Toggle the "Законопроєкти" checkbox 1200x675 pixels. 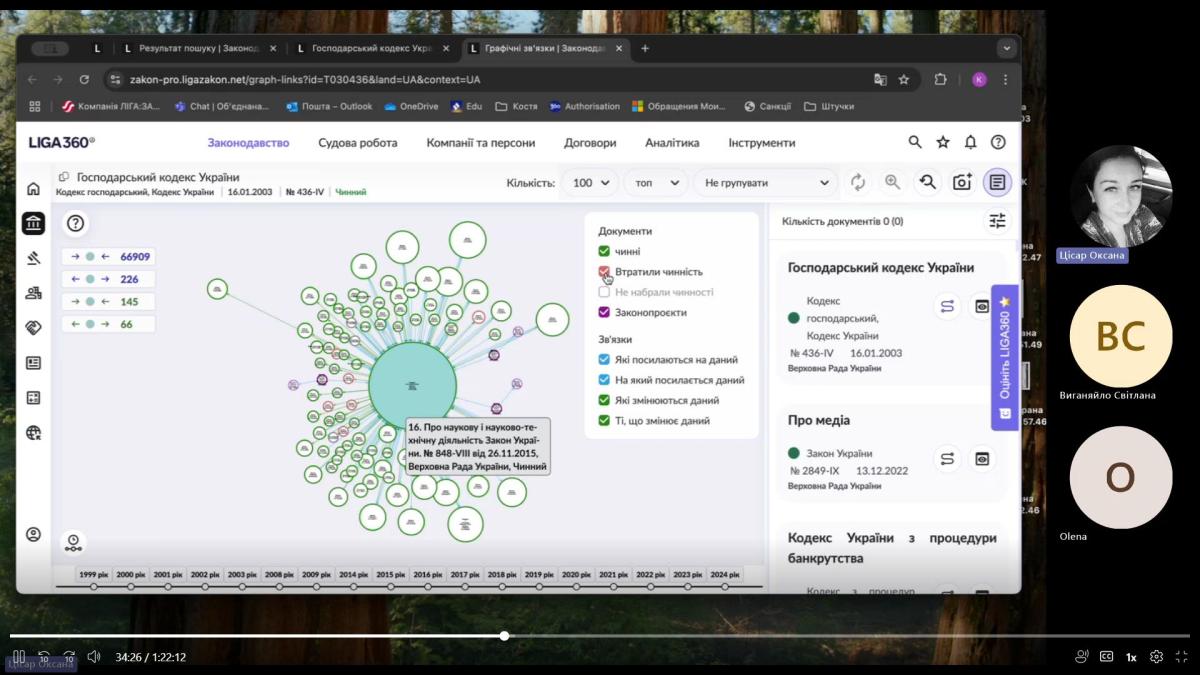coord(604,313)
